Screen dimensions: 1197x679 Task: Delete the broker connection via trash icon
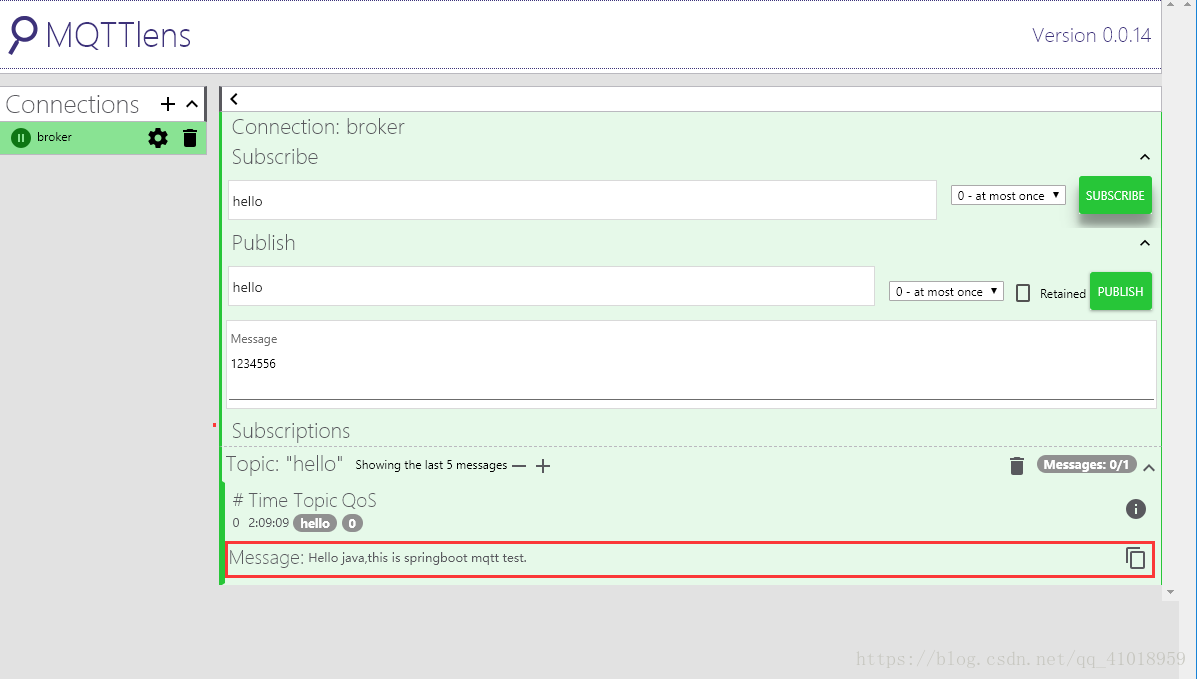pos(189,137)
